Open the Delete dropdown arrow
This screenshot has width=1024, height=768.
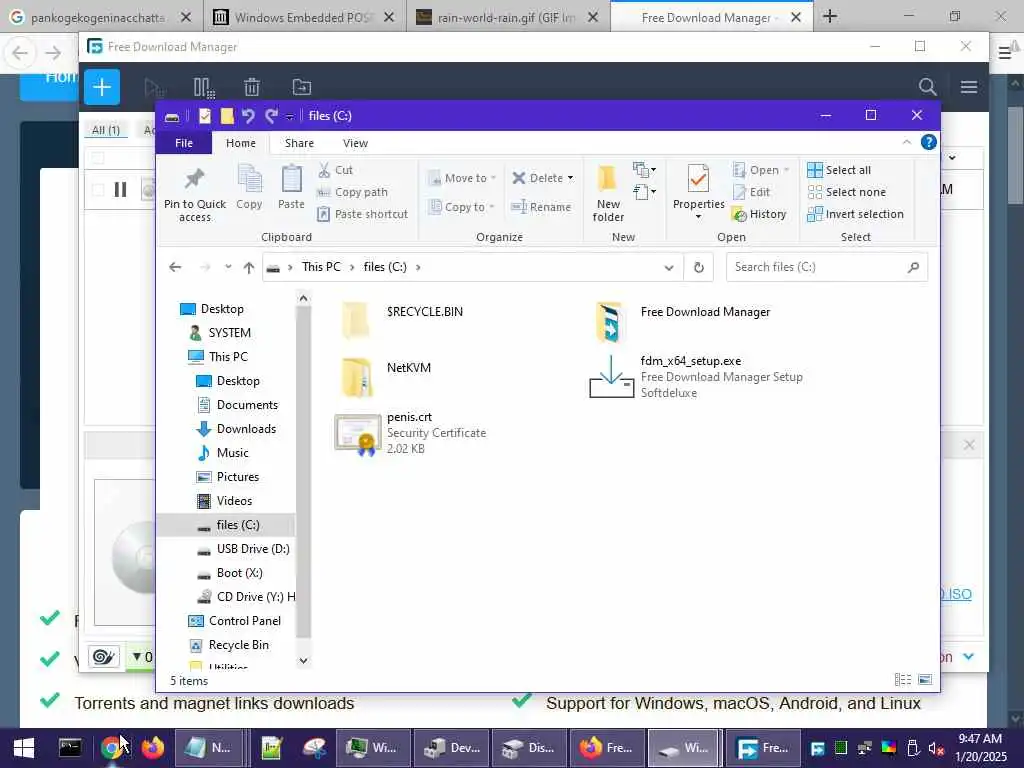(570, 178)
